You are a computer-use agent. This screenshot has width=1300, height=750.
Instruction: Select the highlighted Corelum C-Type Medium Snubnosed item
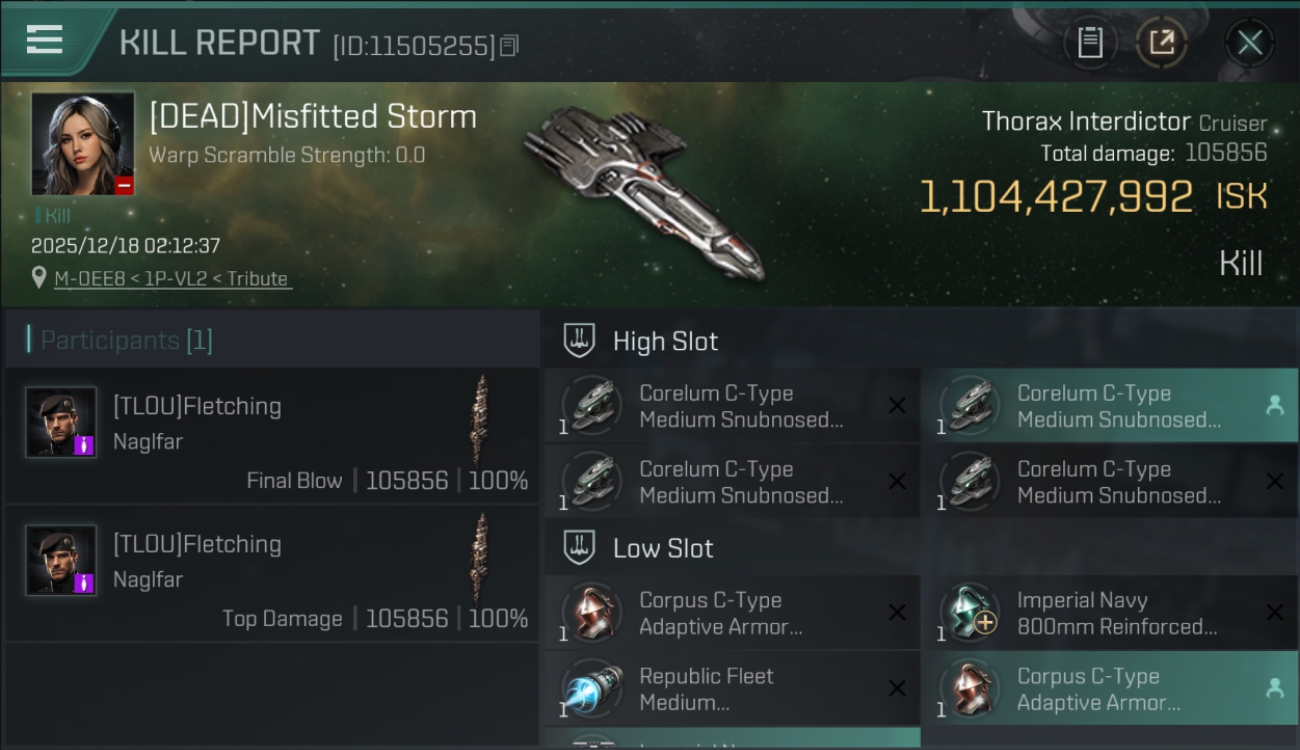click(1108, 406)
